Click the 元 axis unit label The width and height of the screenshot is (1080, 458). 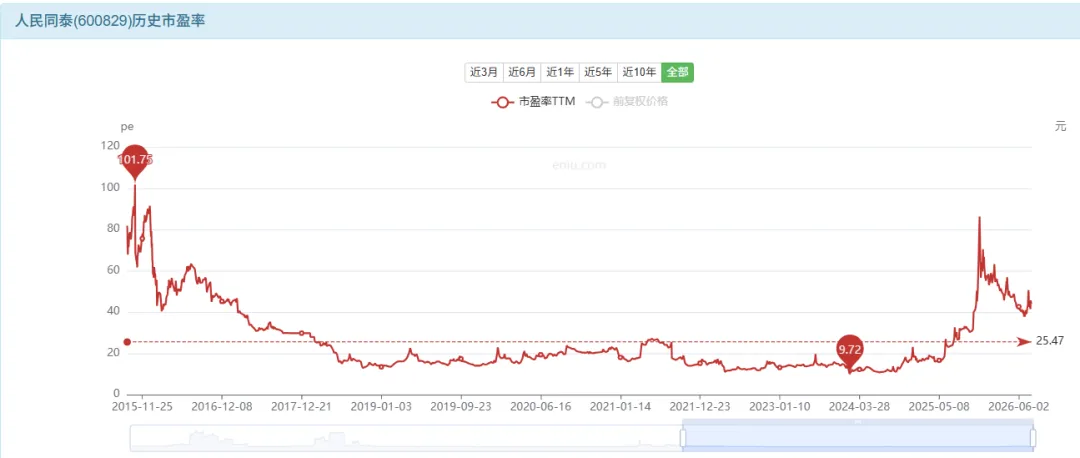tap(1060, 126)
